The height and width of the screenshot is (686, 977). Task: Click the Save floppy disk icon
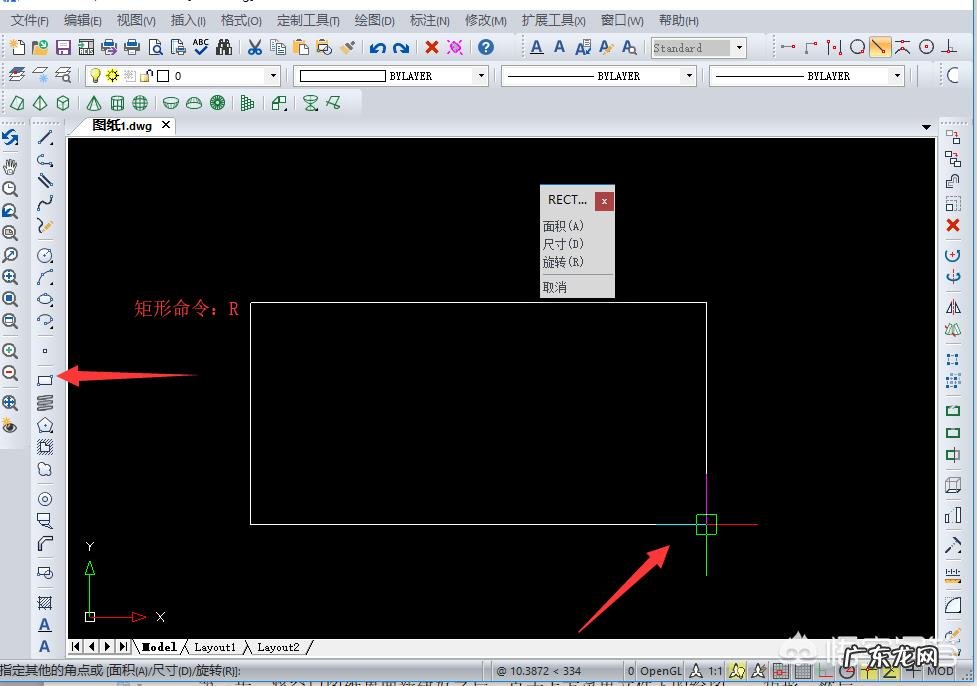point(63,47)
